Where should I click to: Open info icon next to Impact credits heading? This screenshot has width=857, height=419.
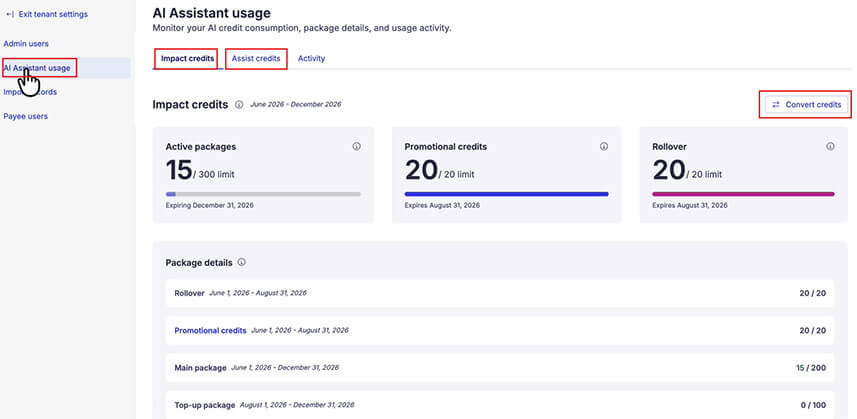239,105
